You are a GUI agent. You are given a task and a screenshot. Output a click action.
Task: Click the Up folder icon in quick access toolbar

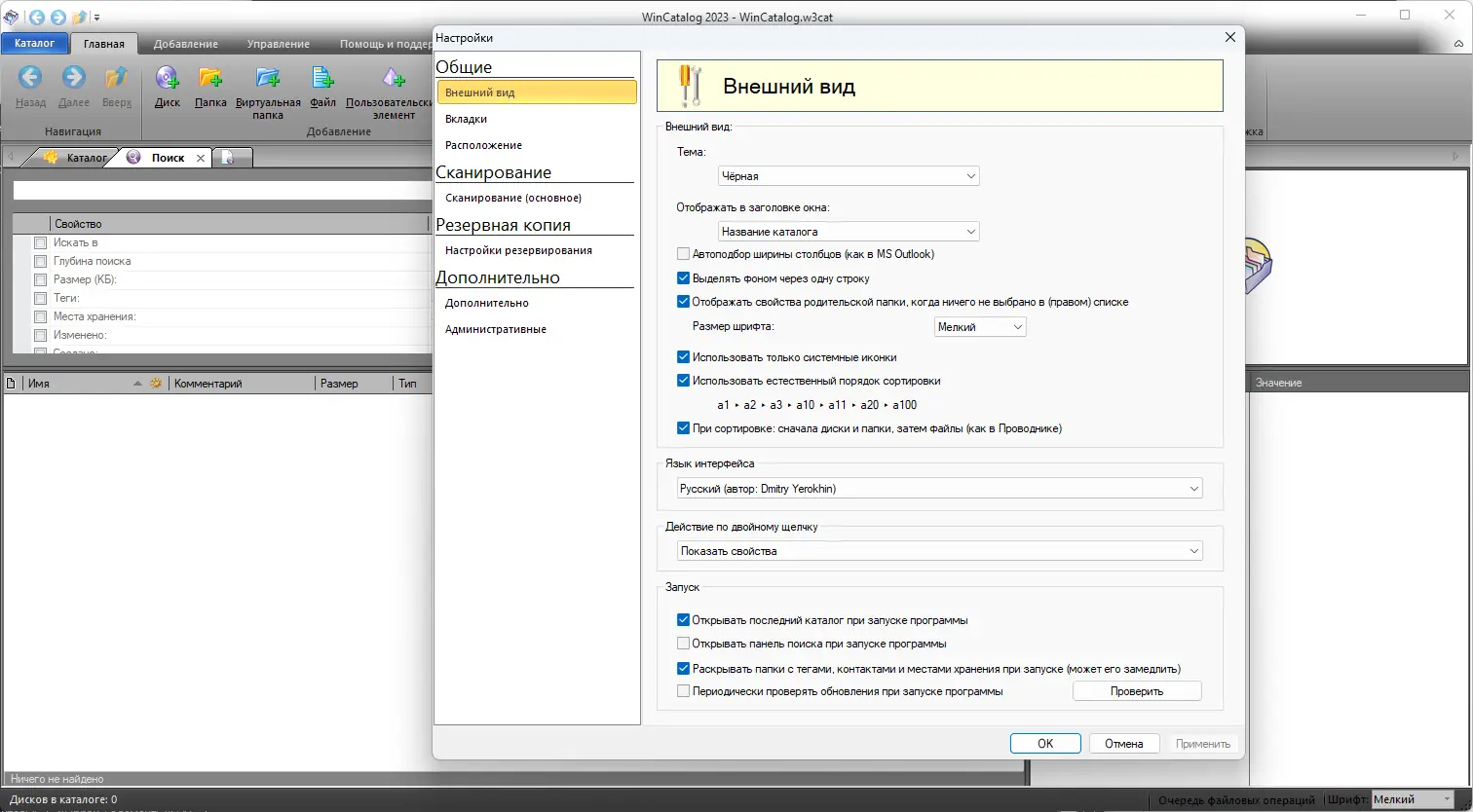click(79, 18)
